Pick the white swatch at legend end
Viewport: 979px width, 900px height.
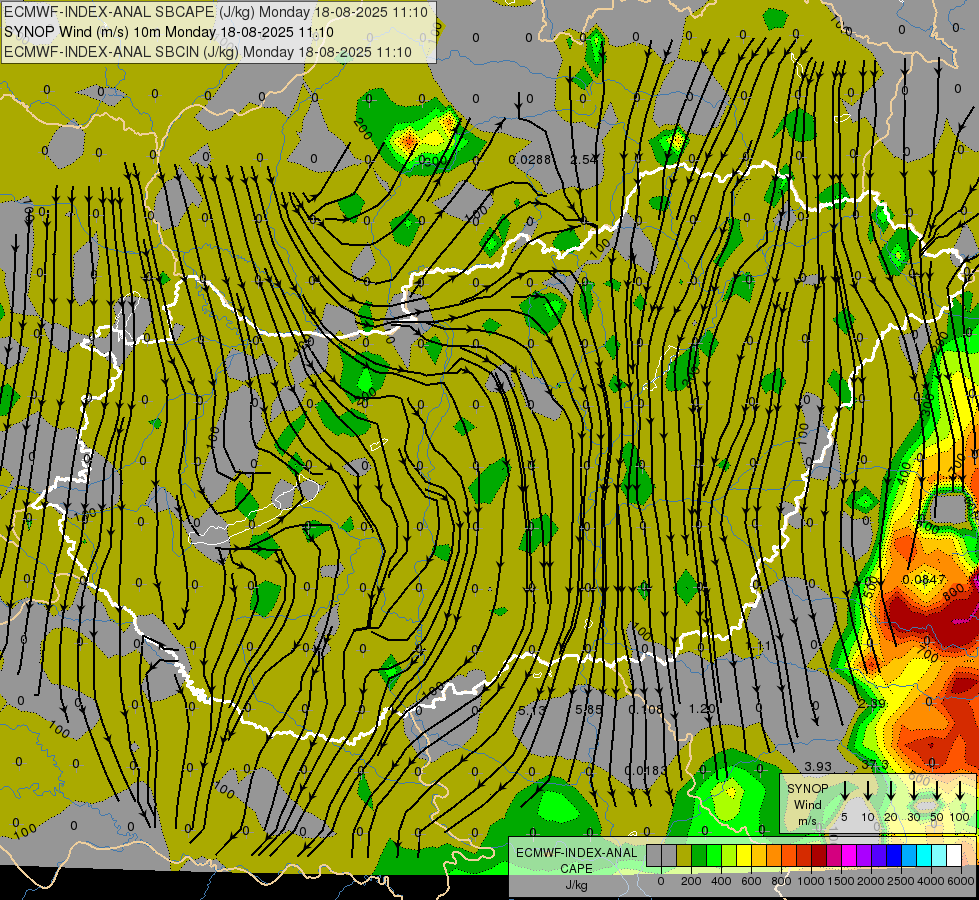coord(953,855)
